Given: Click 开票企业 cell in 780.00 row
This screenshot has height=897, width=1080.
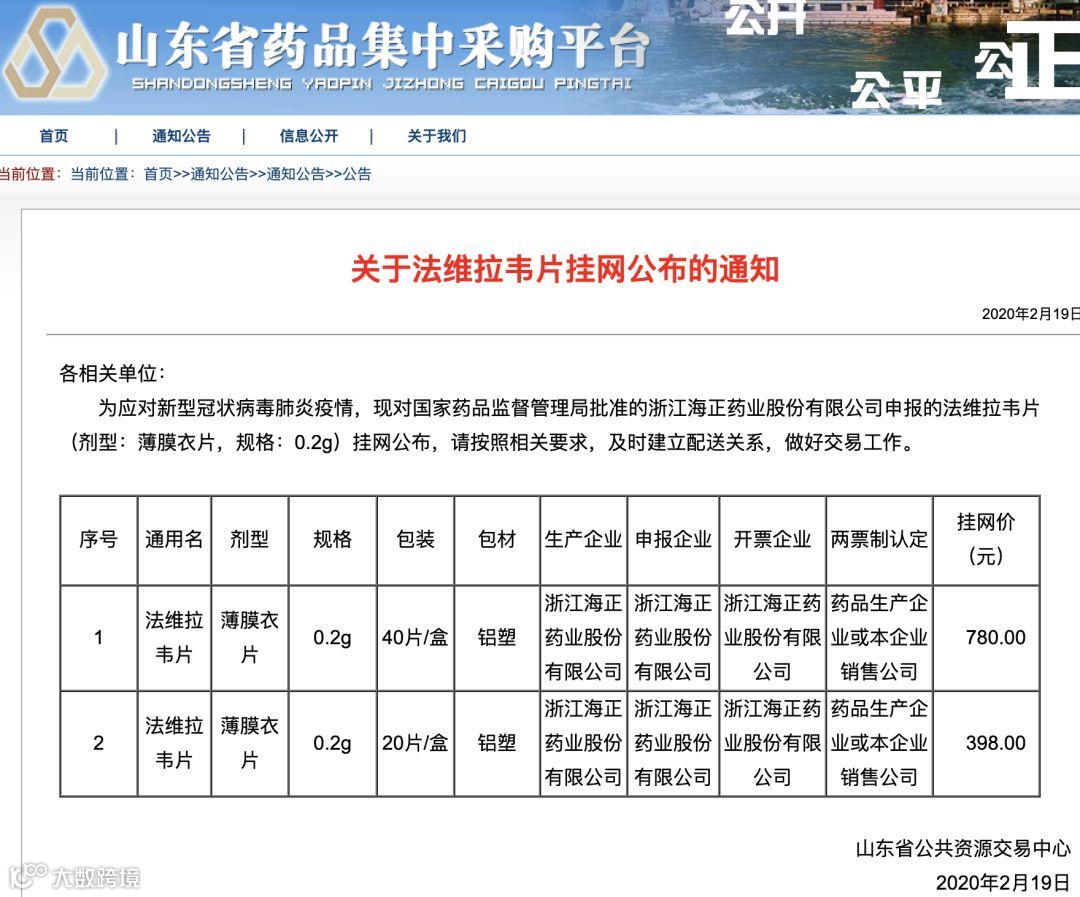Looking at the screenshot, I should tap(772, 638).
